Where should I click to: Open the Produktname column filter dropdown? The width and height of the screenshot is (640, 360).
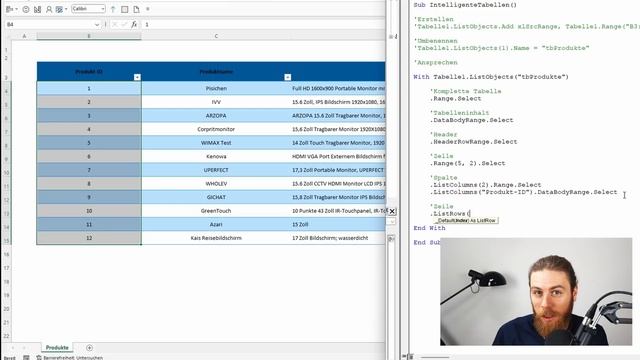288,77
